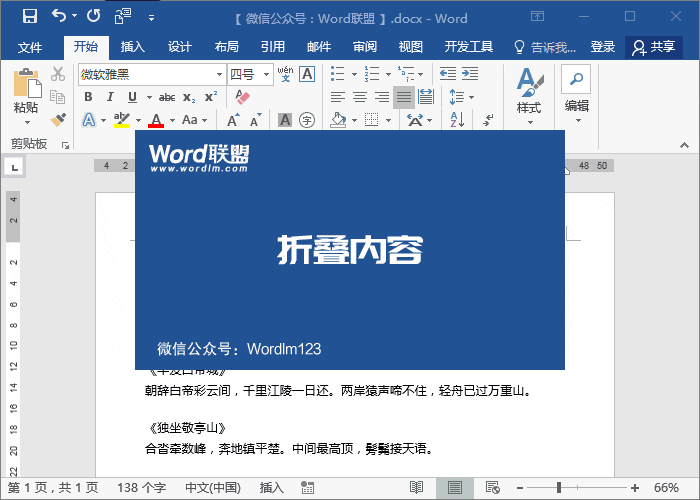Apply distributed alignment icon
Viewport: 700px width, 500px height.
point(426,97)
